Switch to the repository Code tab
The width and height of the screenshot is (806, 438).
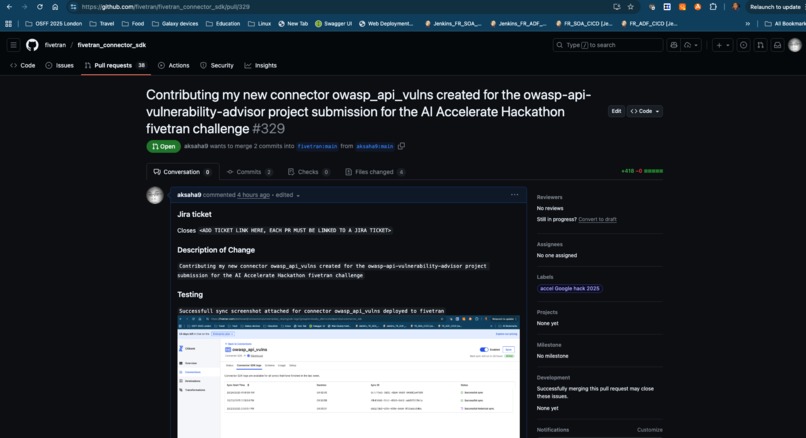[x=23, y=65]
